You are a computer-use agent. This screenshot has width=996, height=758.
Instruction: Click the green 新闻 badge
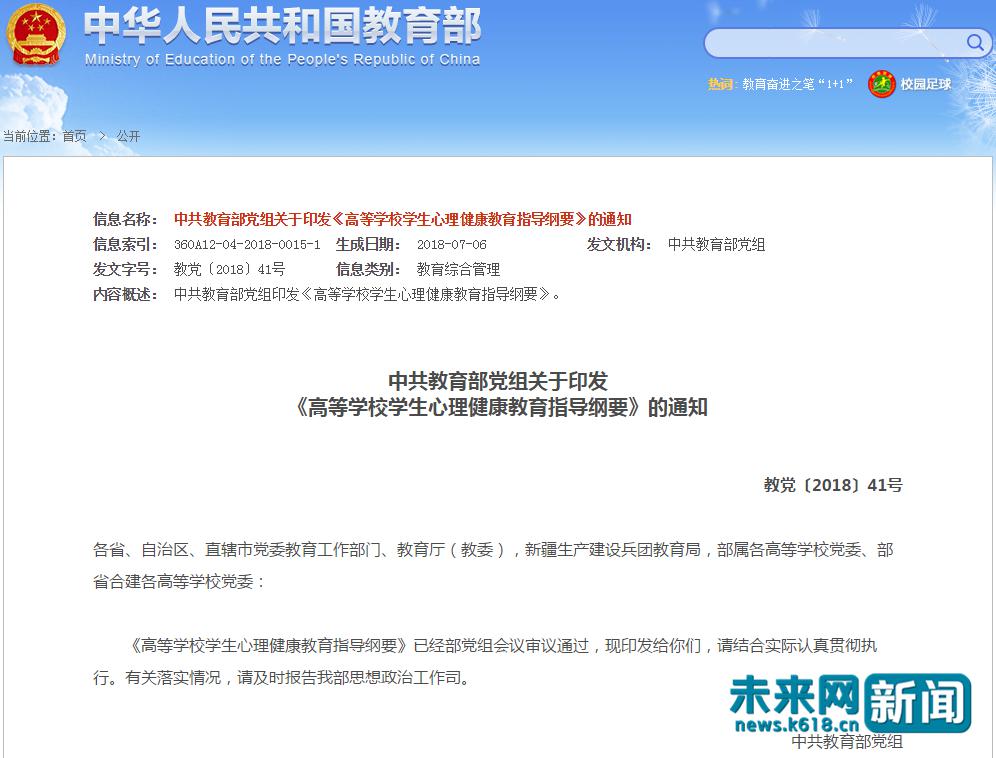917,702
